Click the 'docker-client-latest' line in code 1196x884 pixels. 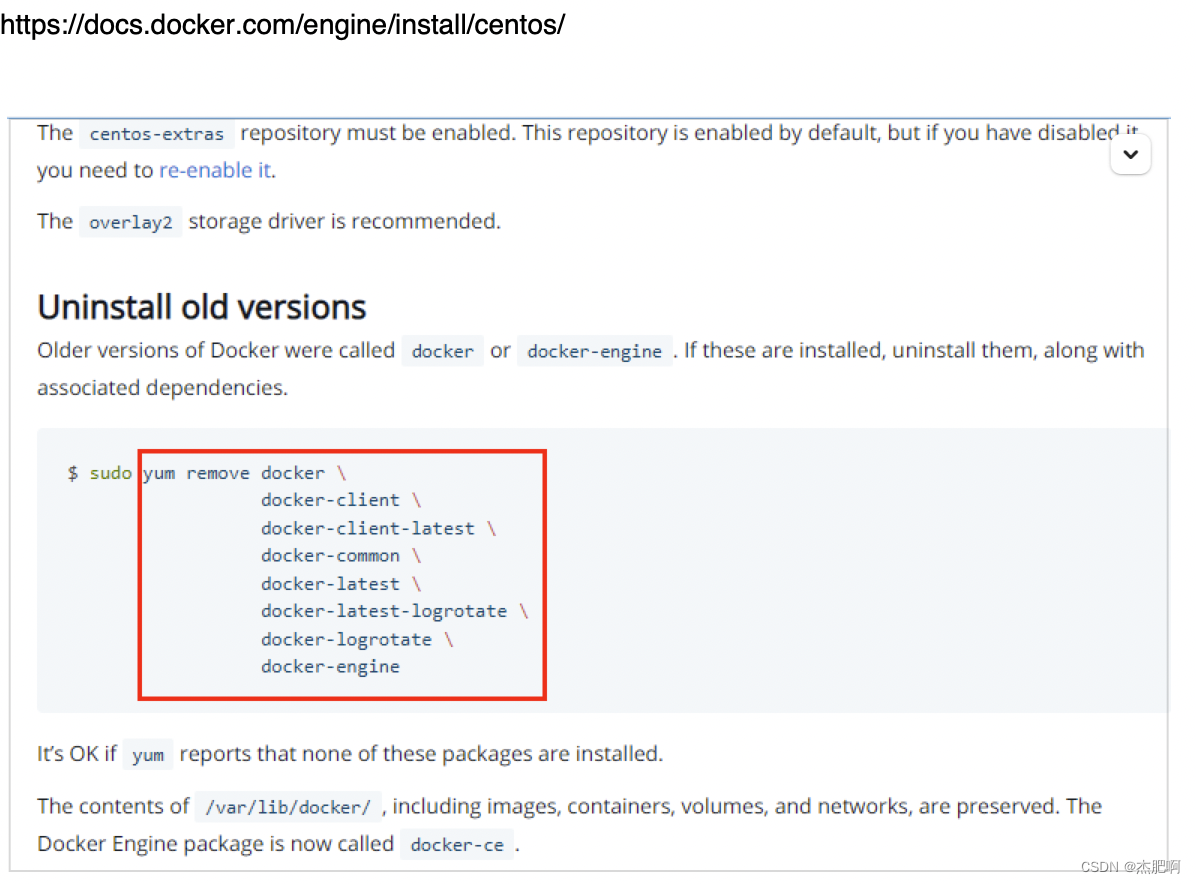point(368,529)
